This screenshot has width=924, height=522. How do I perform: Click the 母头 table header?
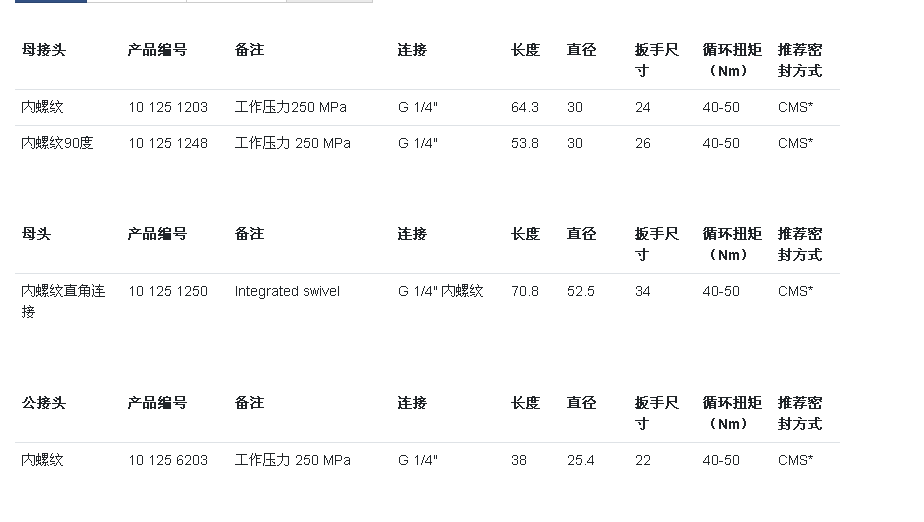click(x=36, y=234)
